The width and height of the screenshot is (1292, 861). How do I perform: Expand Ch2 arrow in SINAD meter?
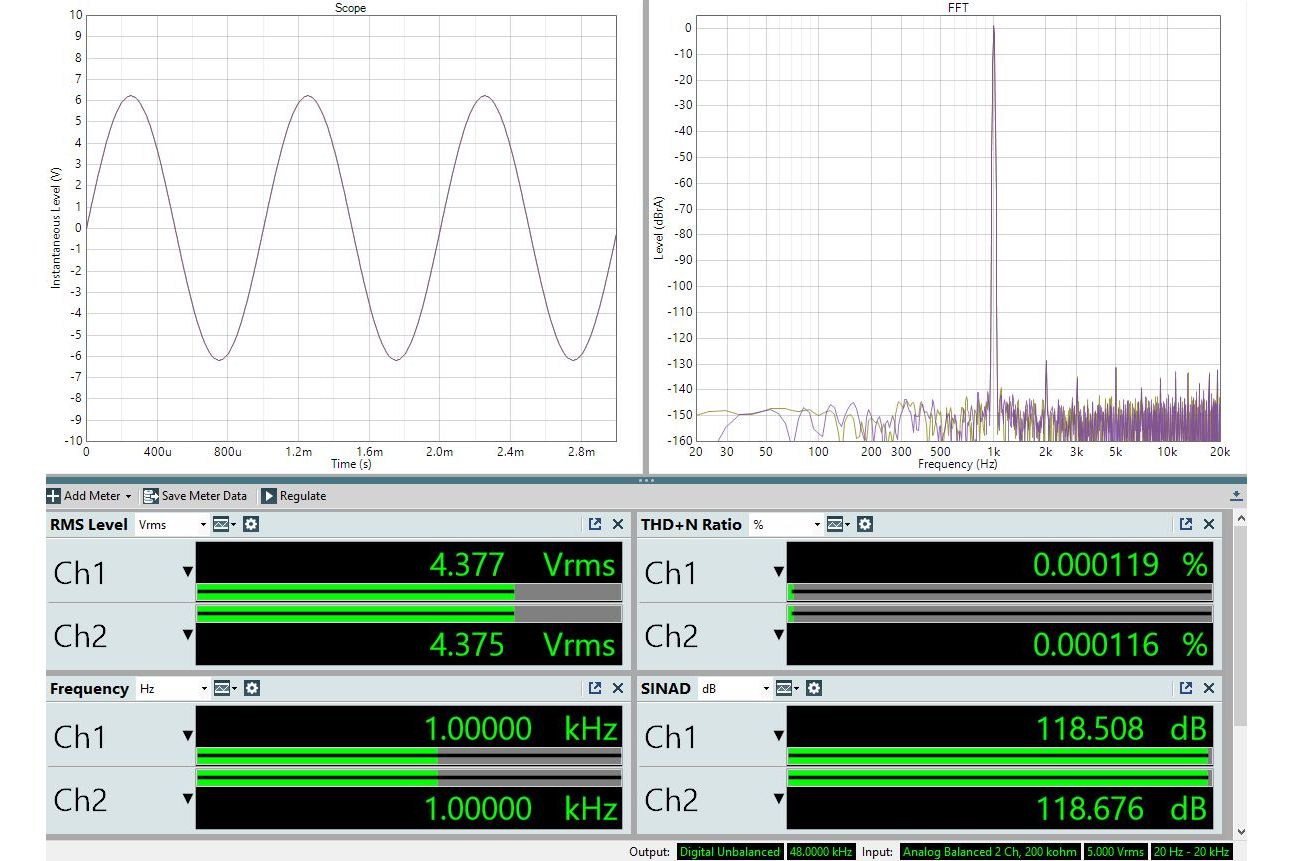click(778, 799)
